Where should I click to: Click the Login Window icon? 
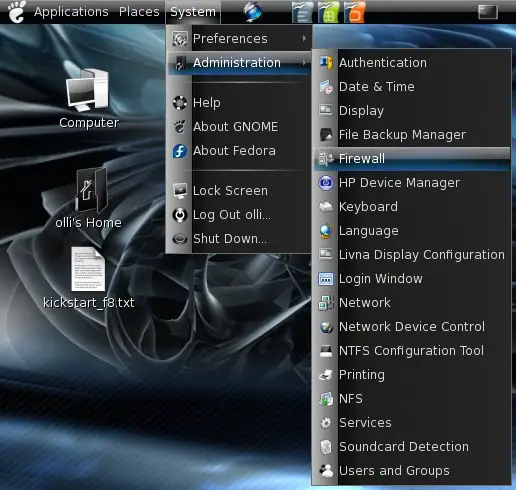pyautogui.click(x=326, y=279)
